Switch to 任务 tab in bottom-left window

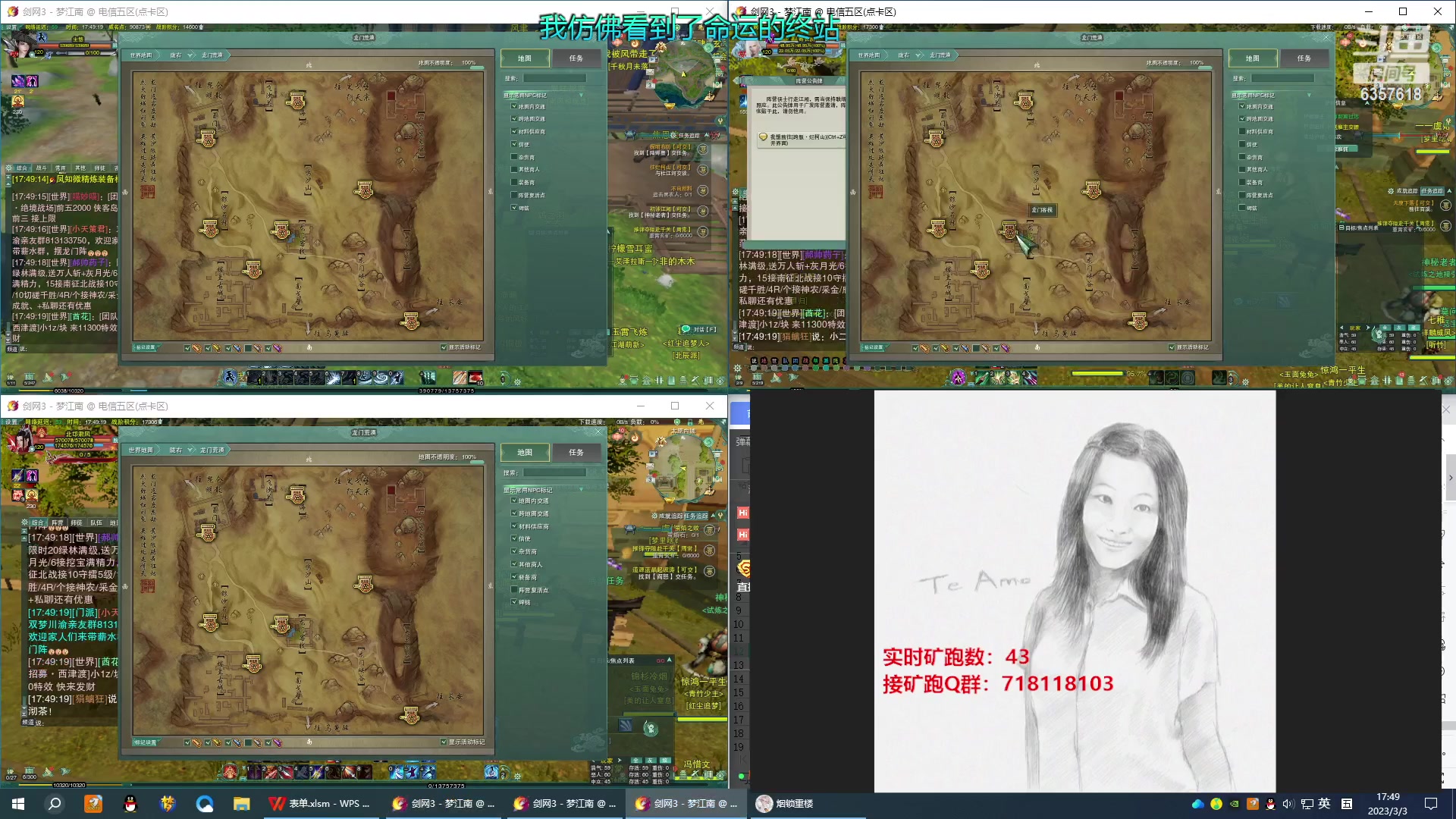576,453
